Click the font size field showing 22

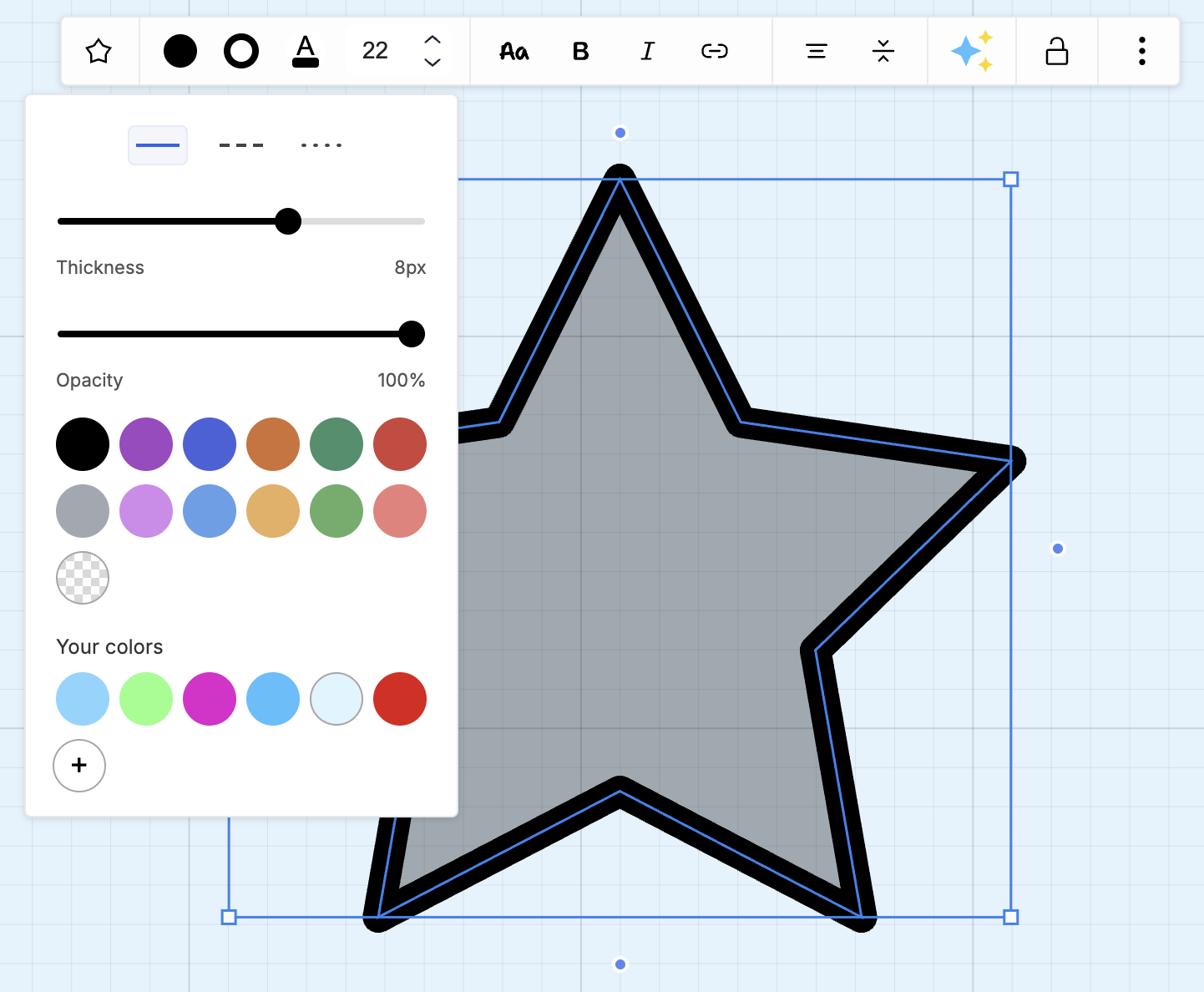tap(376, 52)
